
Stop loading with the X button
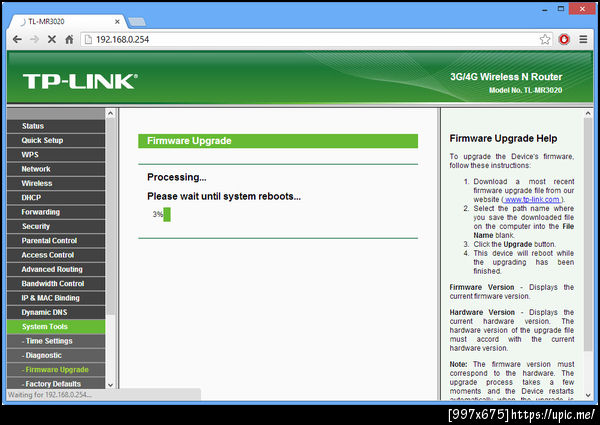pos(52,39)
